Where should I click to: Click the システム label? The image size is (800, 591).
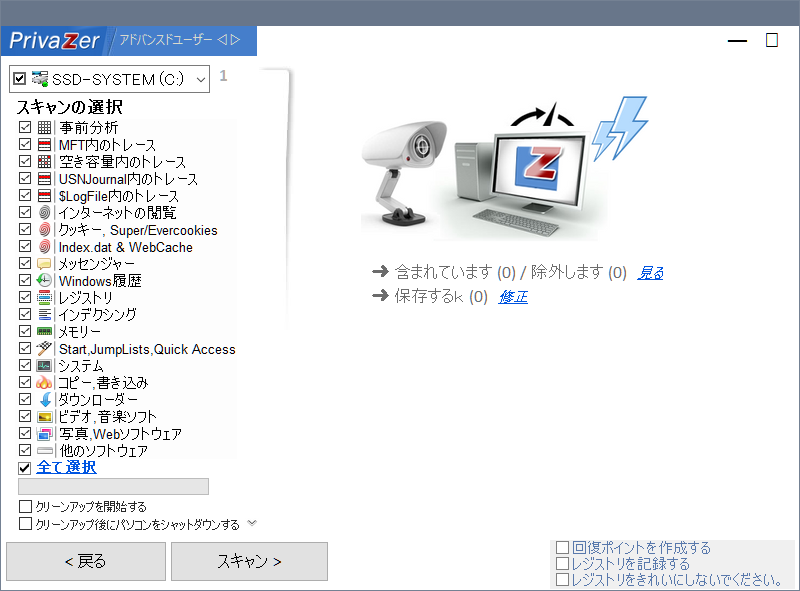pyautogui.click(x=81, y=365)
